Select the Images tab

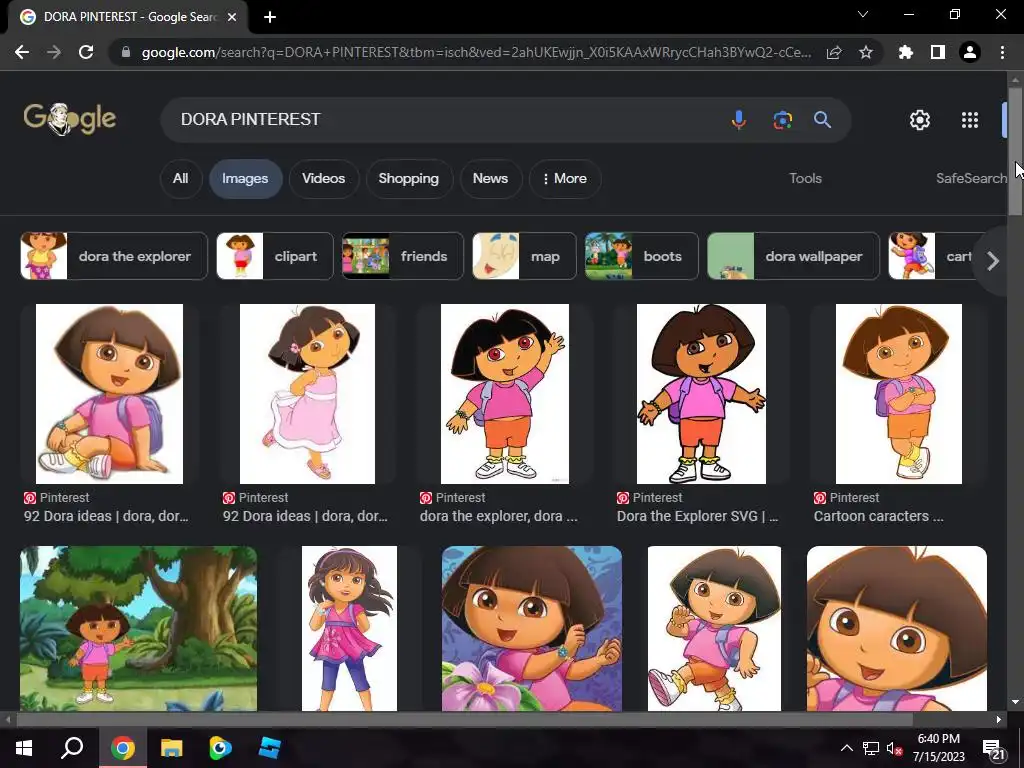tap(245, 178)
